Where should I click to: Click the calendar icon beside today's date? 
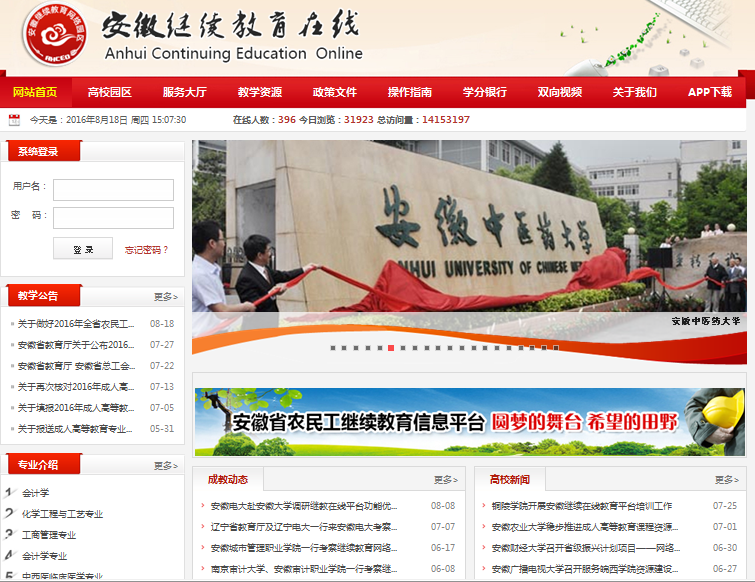point(14,120)
